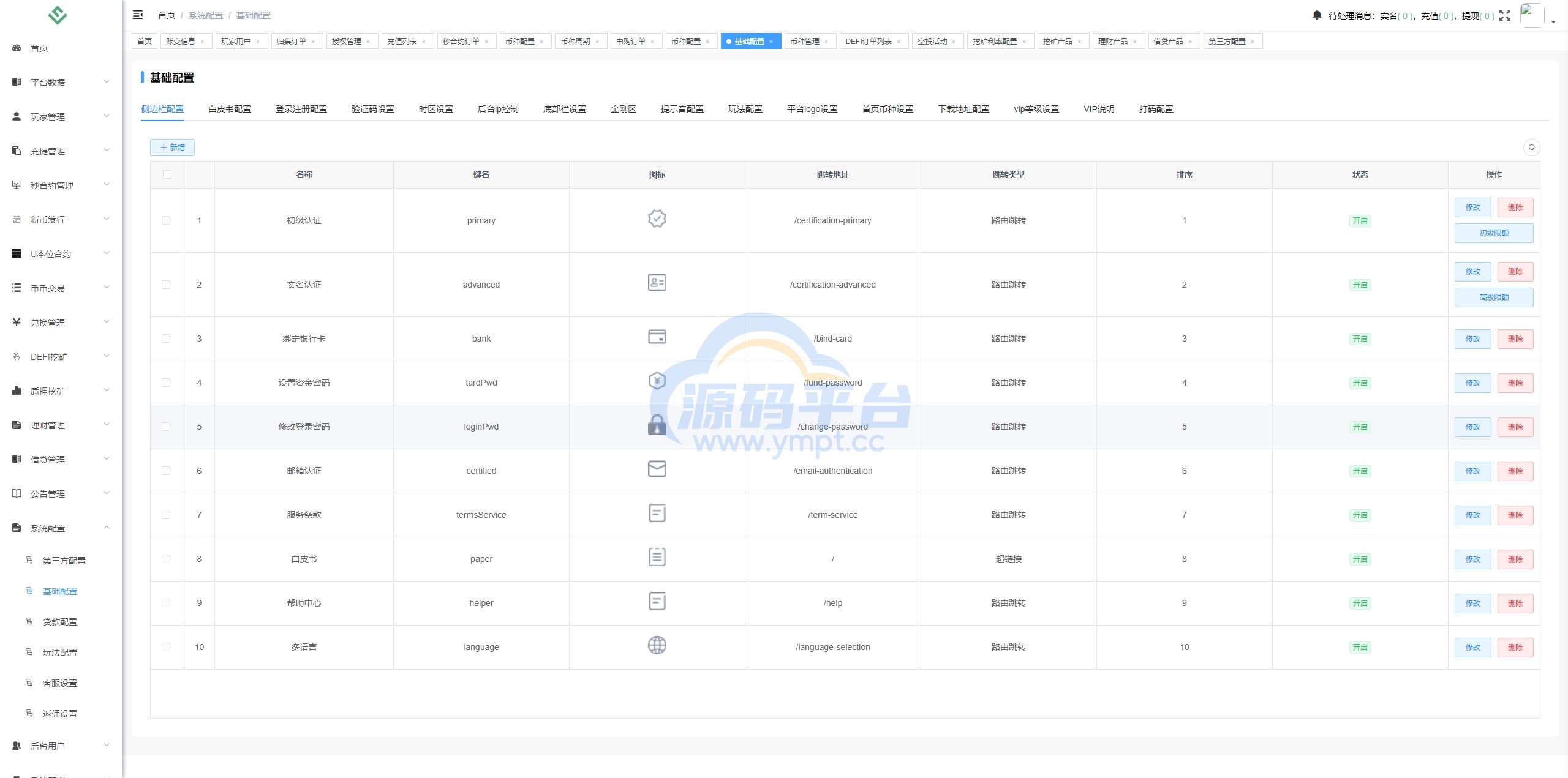This screenshot has width=1568, height=778.
Task: Open 客服设置 in the sidebar
Action: click(60, 683)
